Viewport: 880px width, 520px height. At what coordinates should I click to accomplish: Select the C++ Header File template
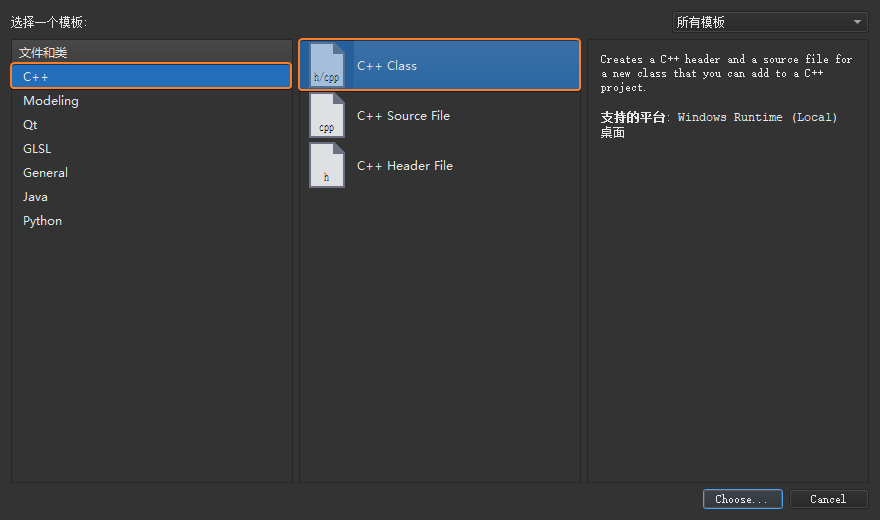[439, 165]
